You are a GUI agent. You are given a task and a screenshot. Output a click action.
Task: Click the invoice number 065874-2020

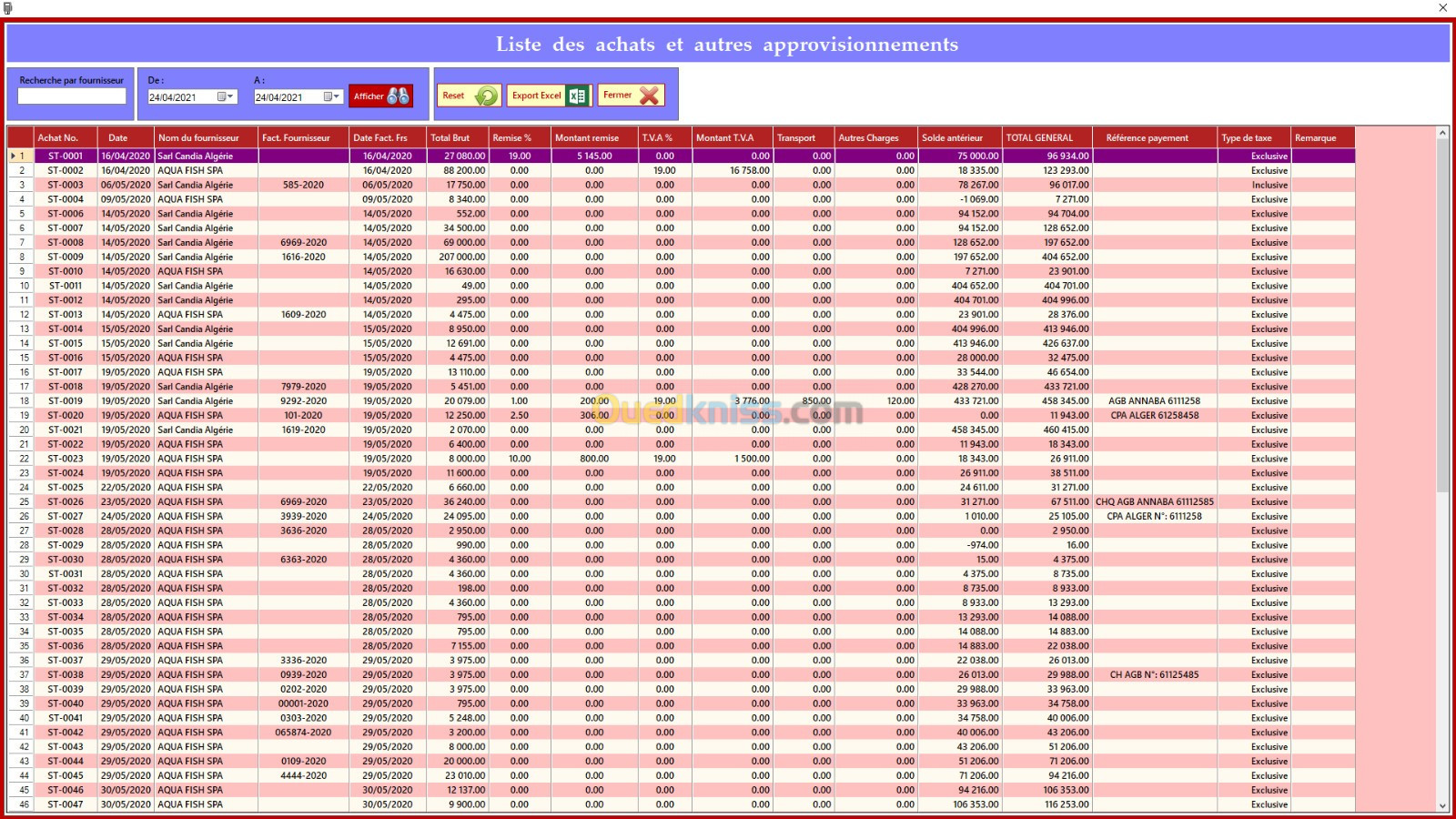(x=303, y=732)
